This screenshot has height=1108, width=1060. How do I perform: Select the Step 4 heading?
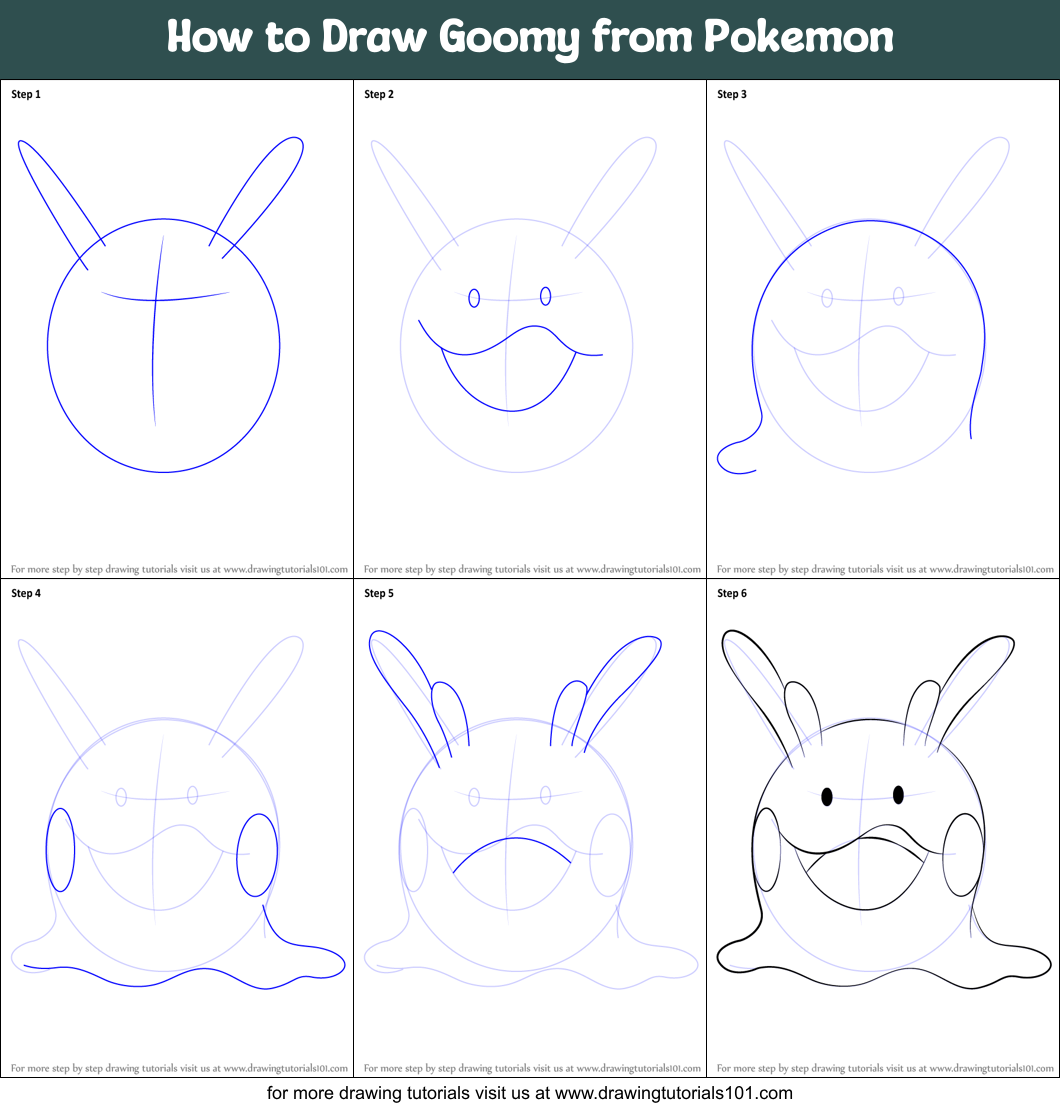[25, 592]
